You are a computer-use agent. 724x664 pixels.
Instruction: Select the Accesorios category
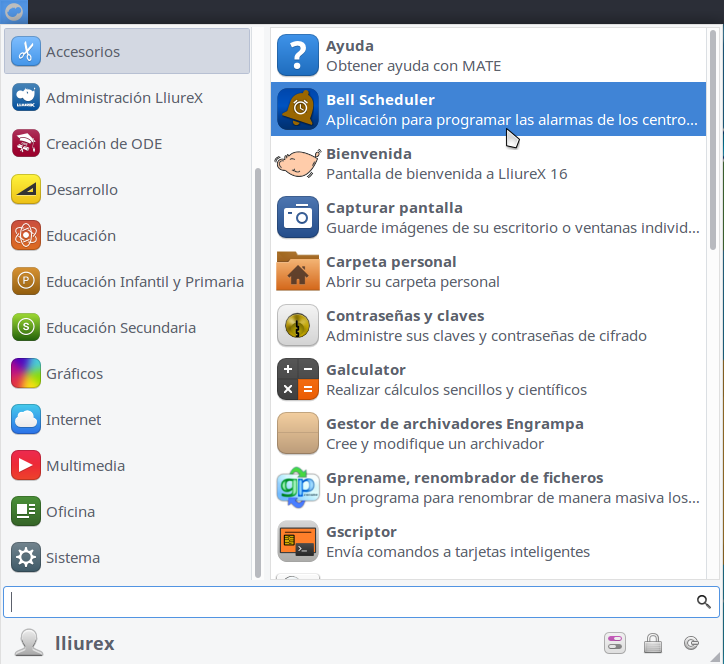[x=127, y=51]
